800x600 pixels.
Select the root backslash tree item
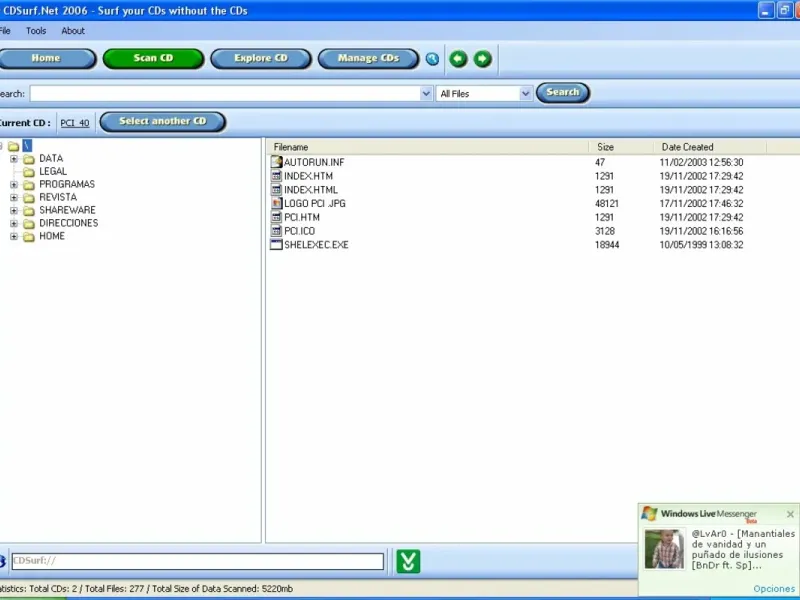tap(27, 146)
